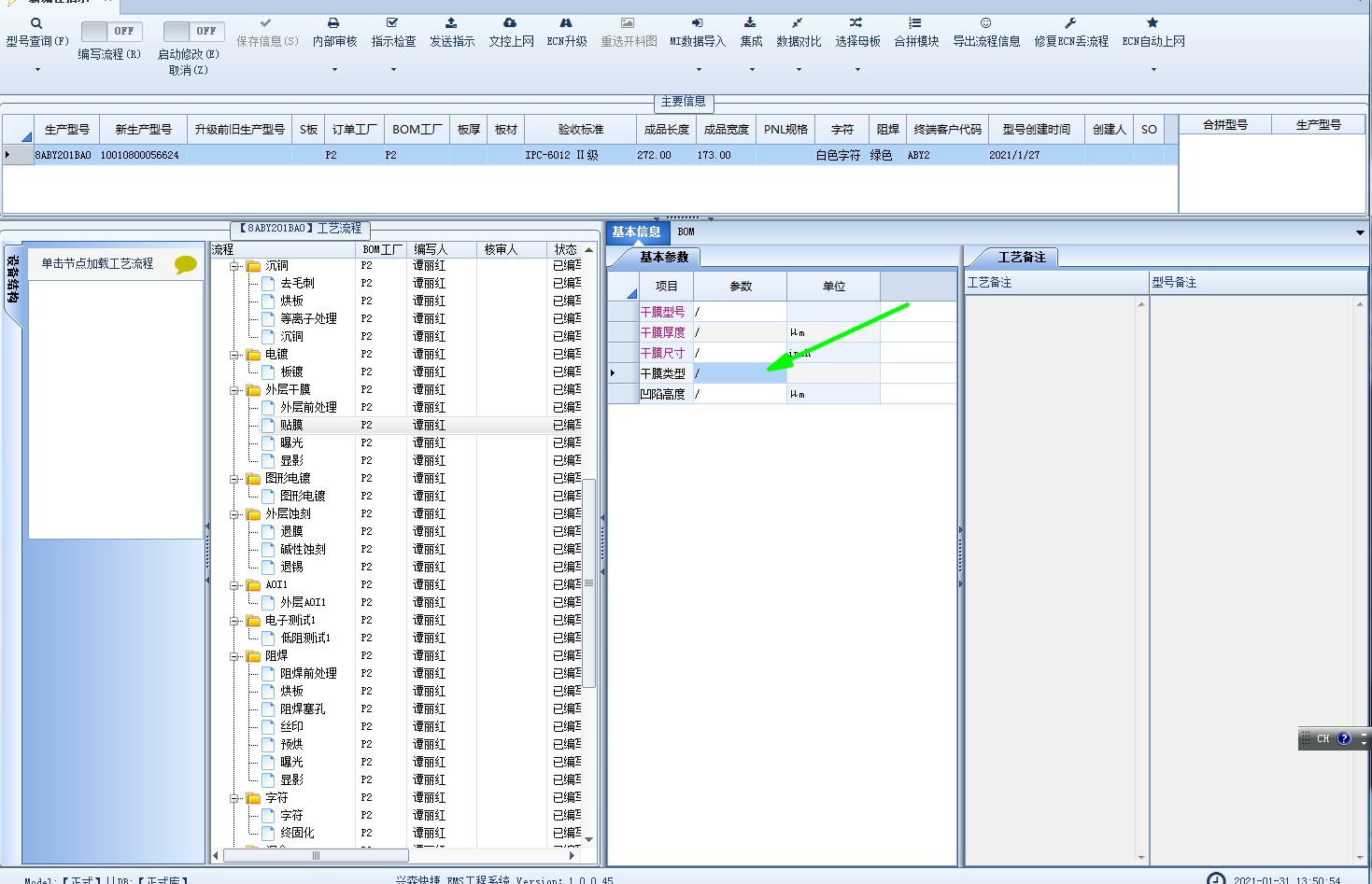Click the 干膜类型 parameter input cell

pyautogui.click(x=740, y=373)
